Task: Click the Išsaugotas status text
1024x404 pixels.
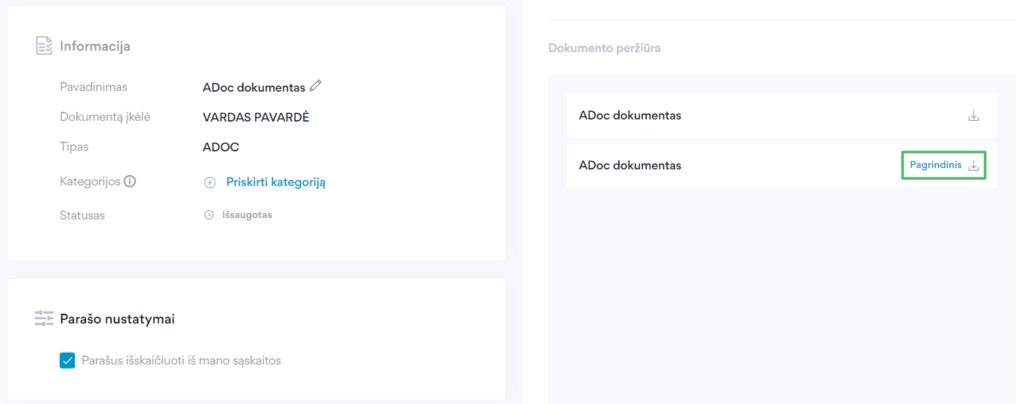Action: [x=247, y=215]
